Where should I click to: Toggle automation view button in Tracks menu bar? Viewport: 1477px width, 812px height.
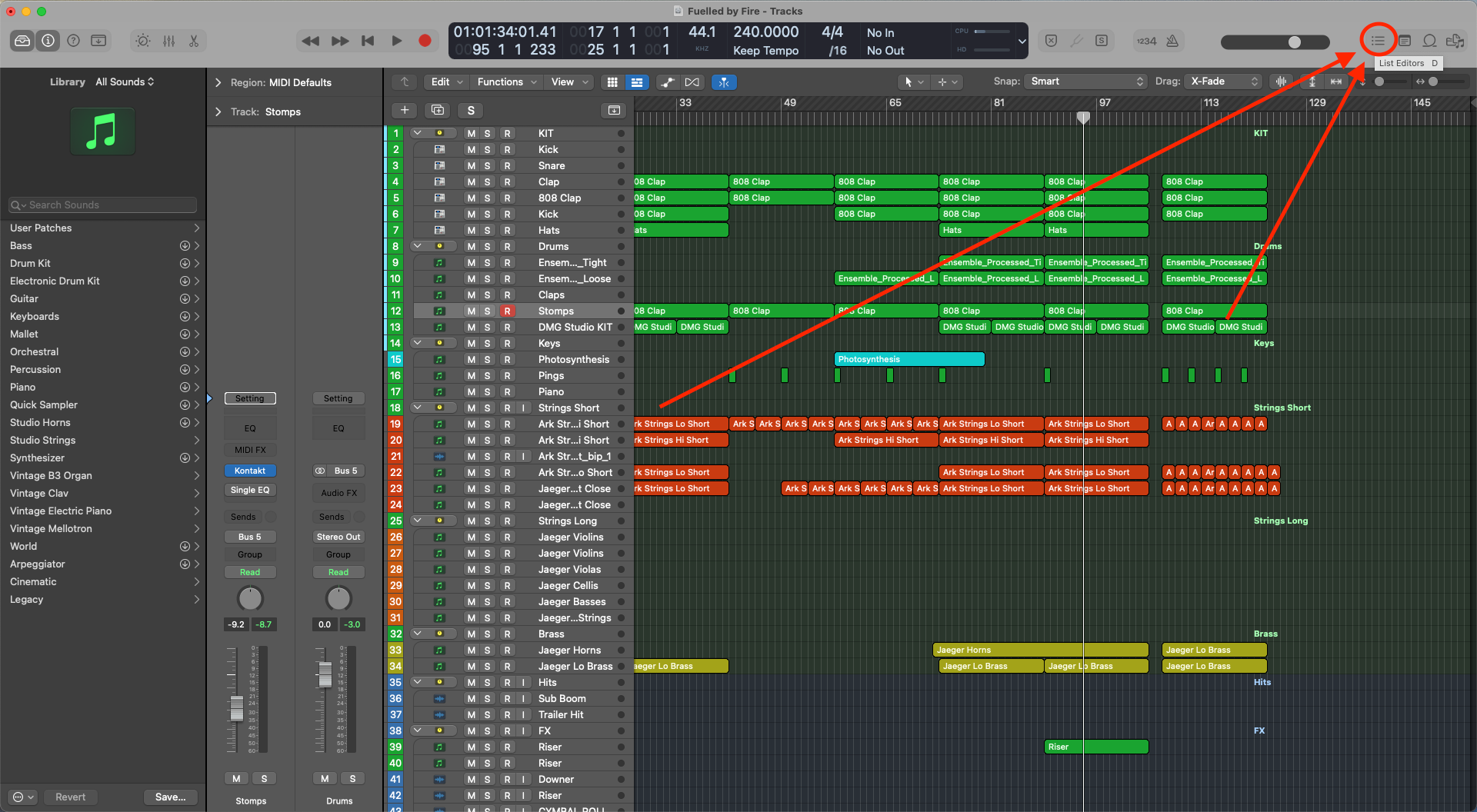click(x=668, y=82)
